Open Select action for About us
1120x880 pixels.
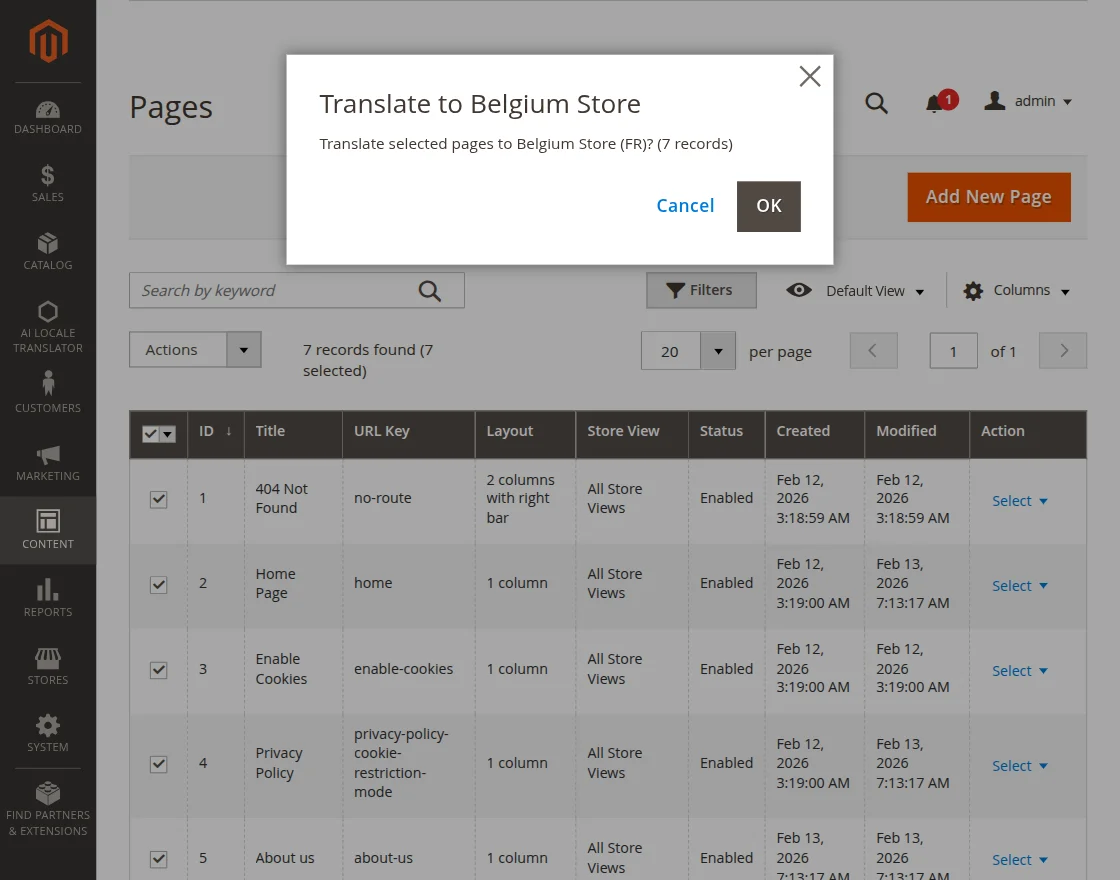click(1019, 860)
